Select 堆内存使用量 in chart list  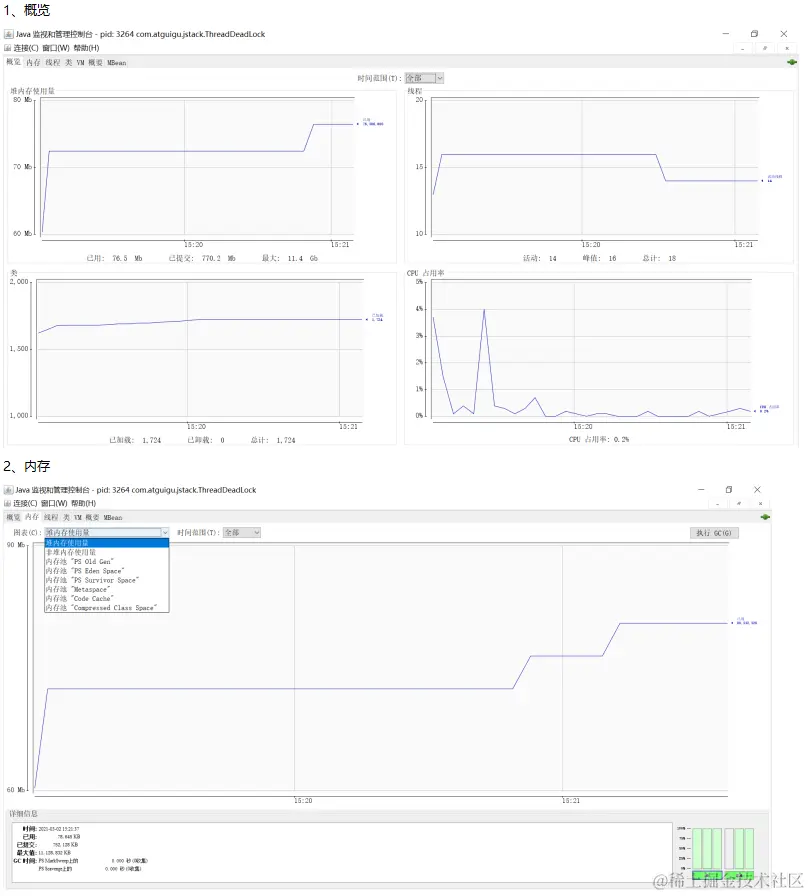pyautogui.click(x=107, y=543)
